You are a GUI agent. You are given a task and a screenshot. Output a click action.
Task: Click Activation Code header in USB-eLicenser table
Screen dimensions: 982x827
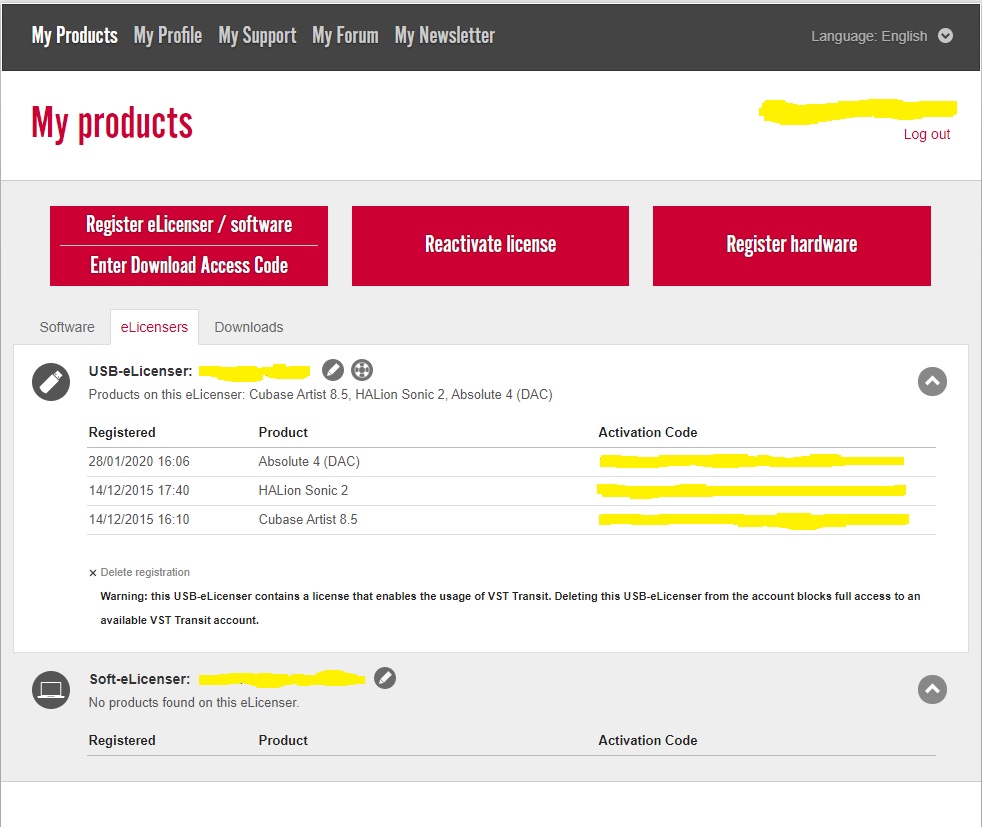click(x=648, y=433)
